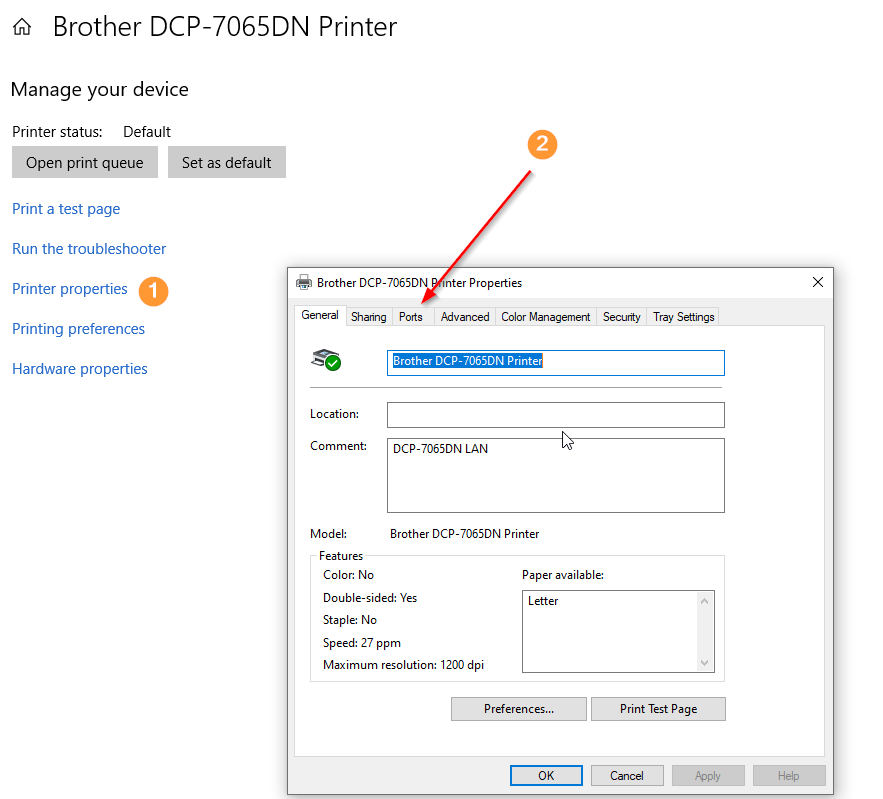883x799 pixels.
Task: Run the troubleshooter link
Action: (89, 249)
